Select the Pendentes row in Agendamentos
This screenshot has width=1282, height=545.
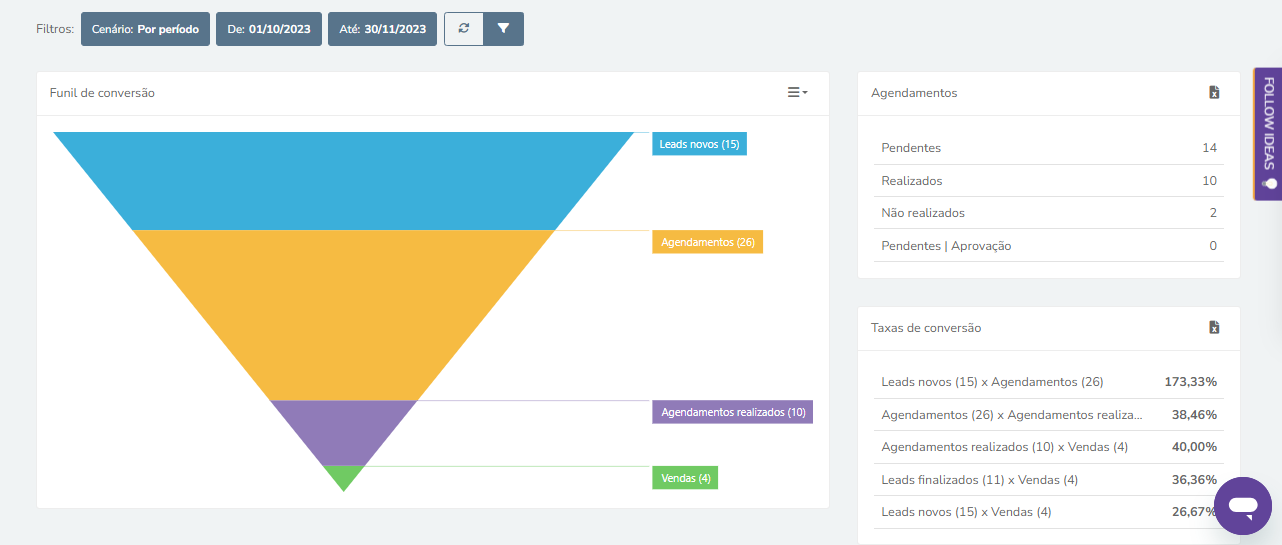pyautogui.click(x=1049, y=148)
